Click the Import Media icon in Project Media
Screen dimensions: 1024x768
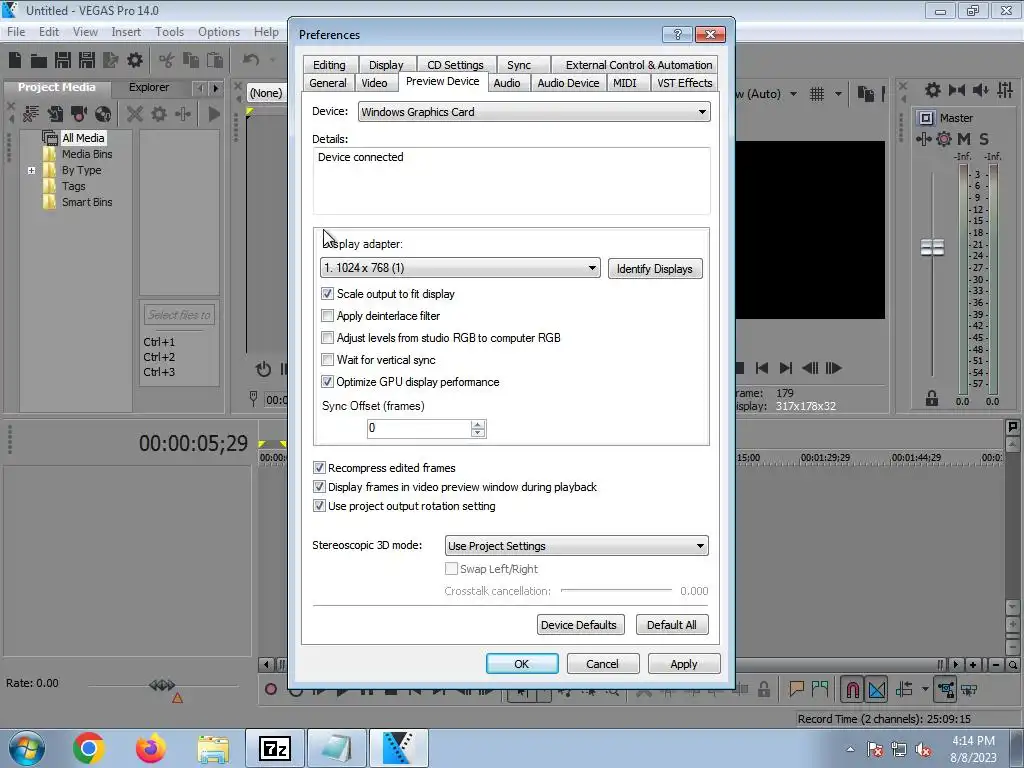pyautogui.click(x=55, y=114)
